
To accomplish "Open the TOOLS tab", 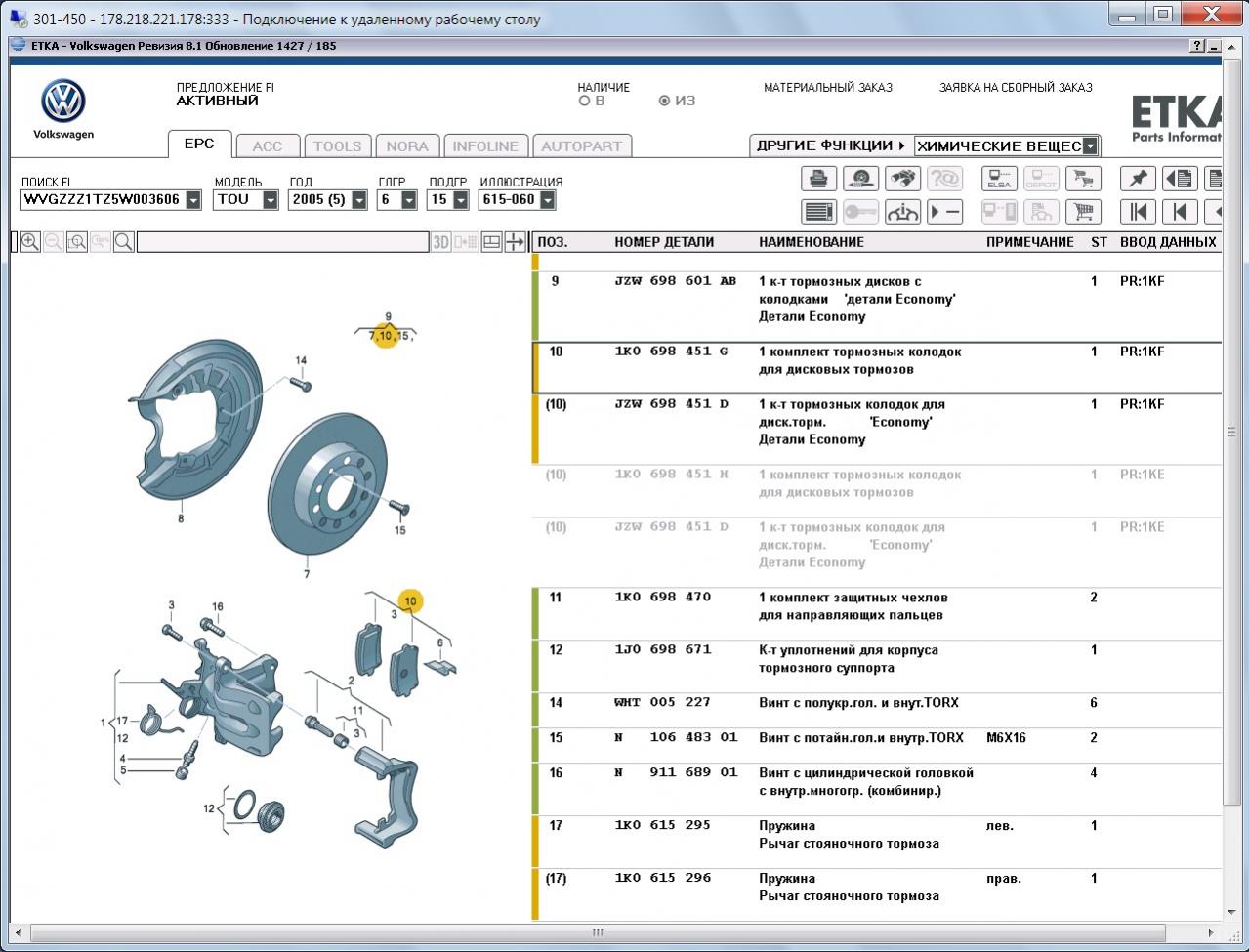I will [x=338, y=146].
